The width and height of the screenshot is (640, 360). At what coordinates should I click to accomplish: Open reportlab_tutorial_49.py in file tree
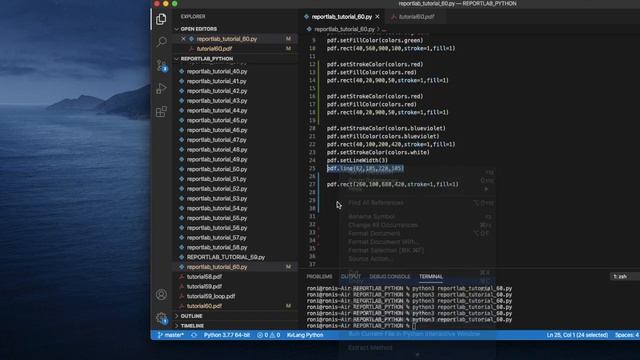pos(217,160)
